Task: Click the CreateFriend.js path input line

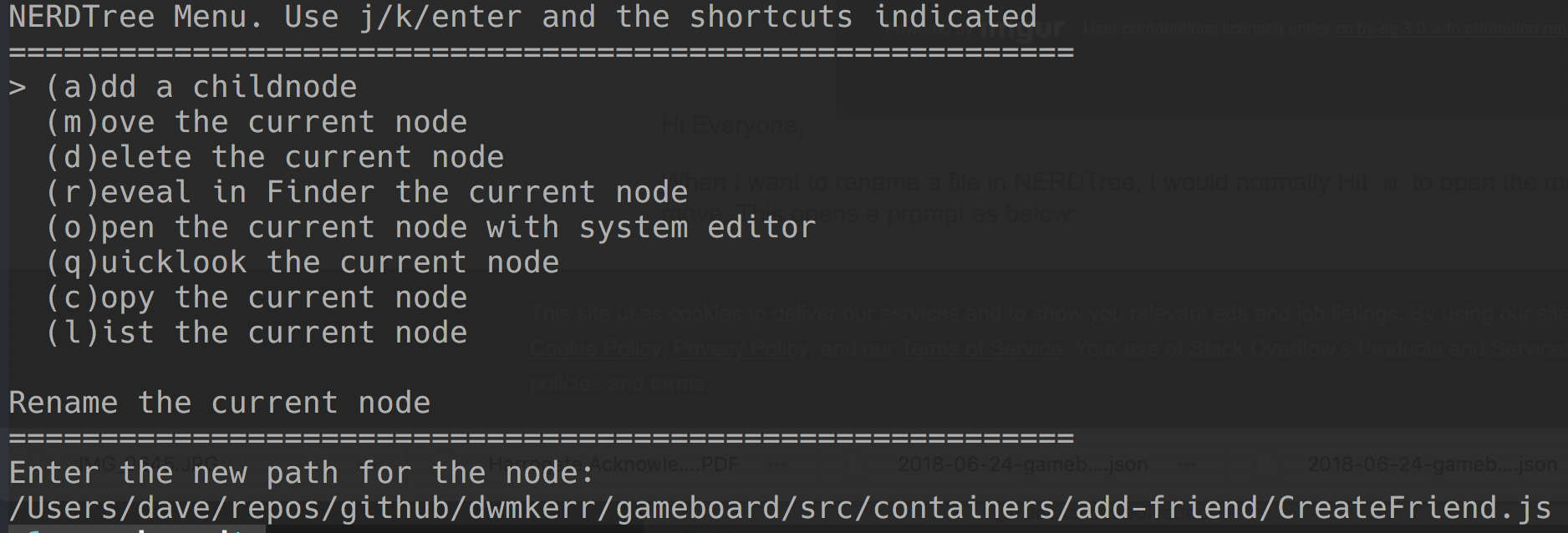Action: click(x=780, y=508)
